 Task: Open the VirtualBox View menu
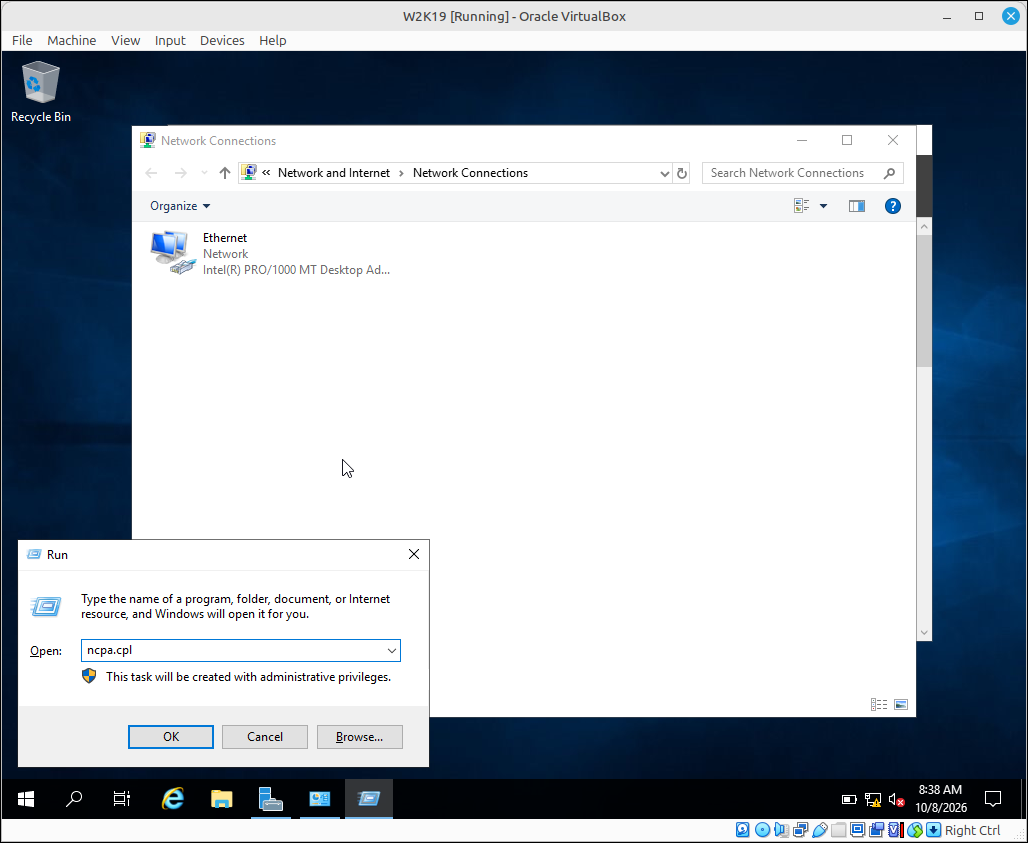pos(125,41)
